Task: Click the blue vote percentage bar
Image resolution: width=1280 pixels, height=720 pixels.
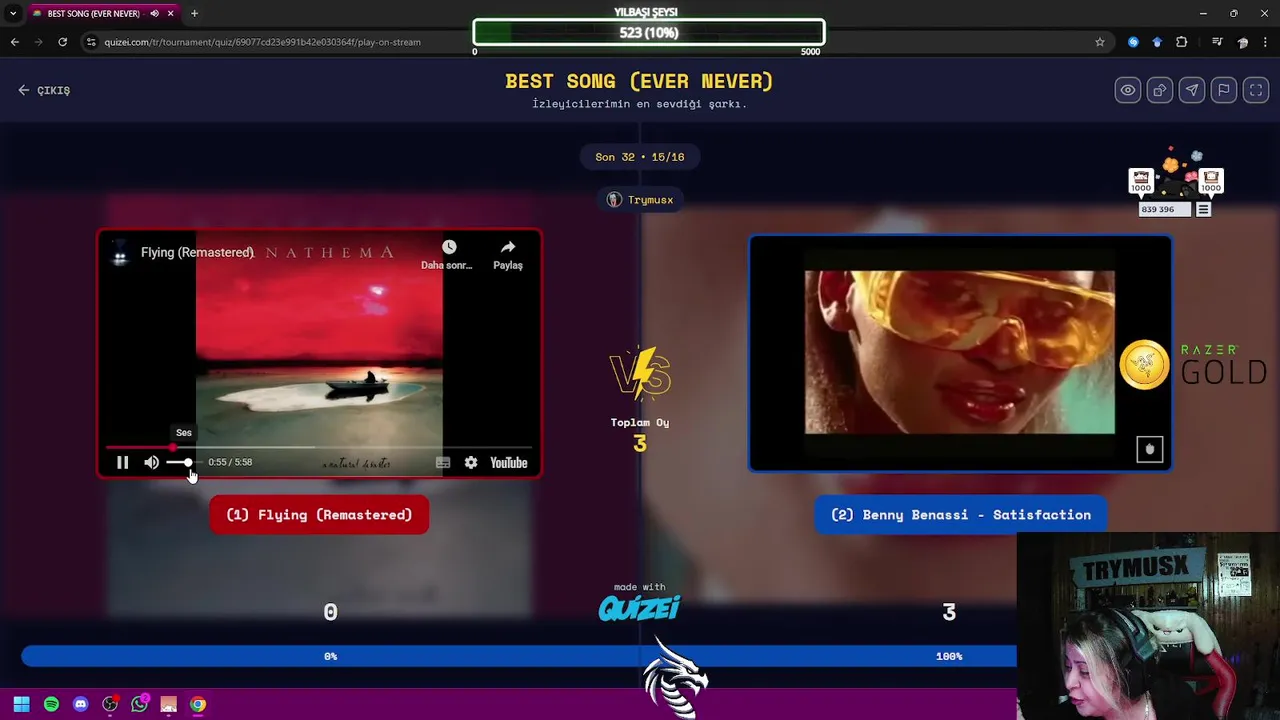Action: click(519, 656)
